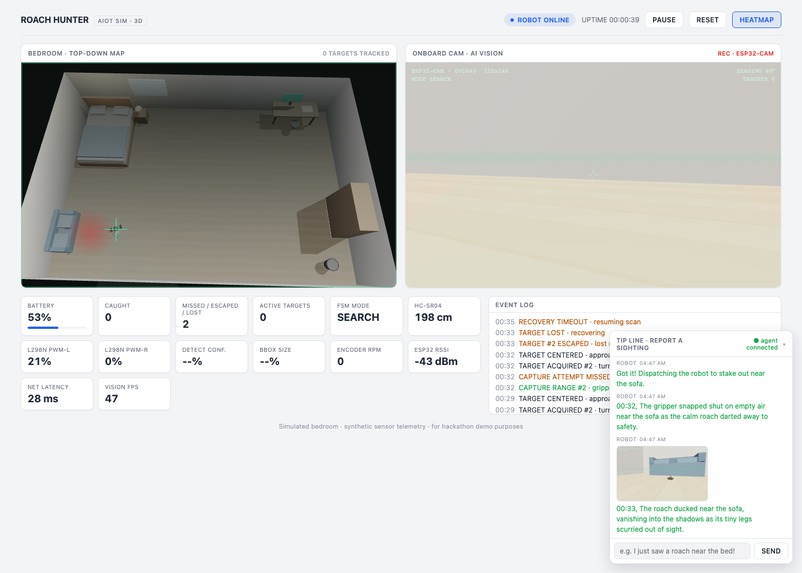This screenshot has width=802, height=573.
Task: Select the BATTERY 53% stat card
Action: 57,316
